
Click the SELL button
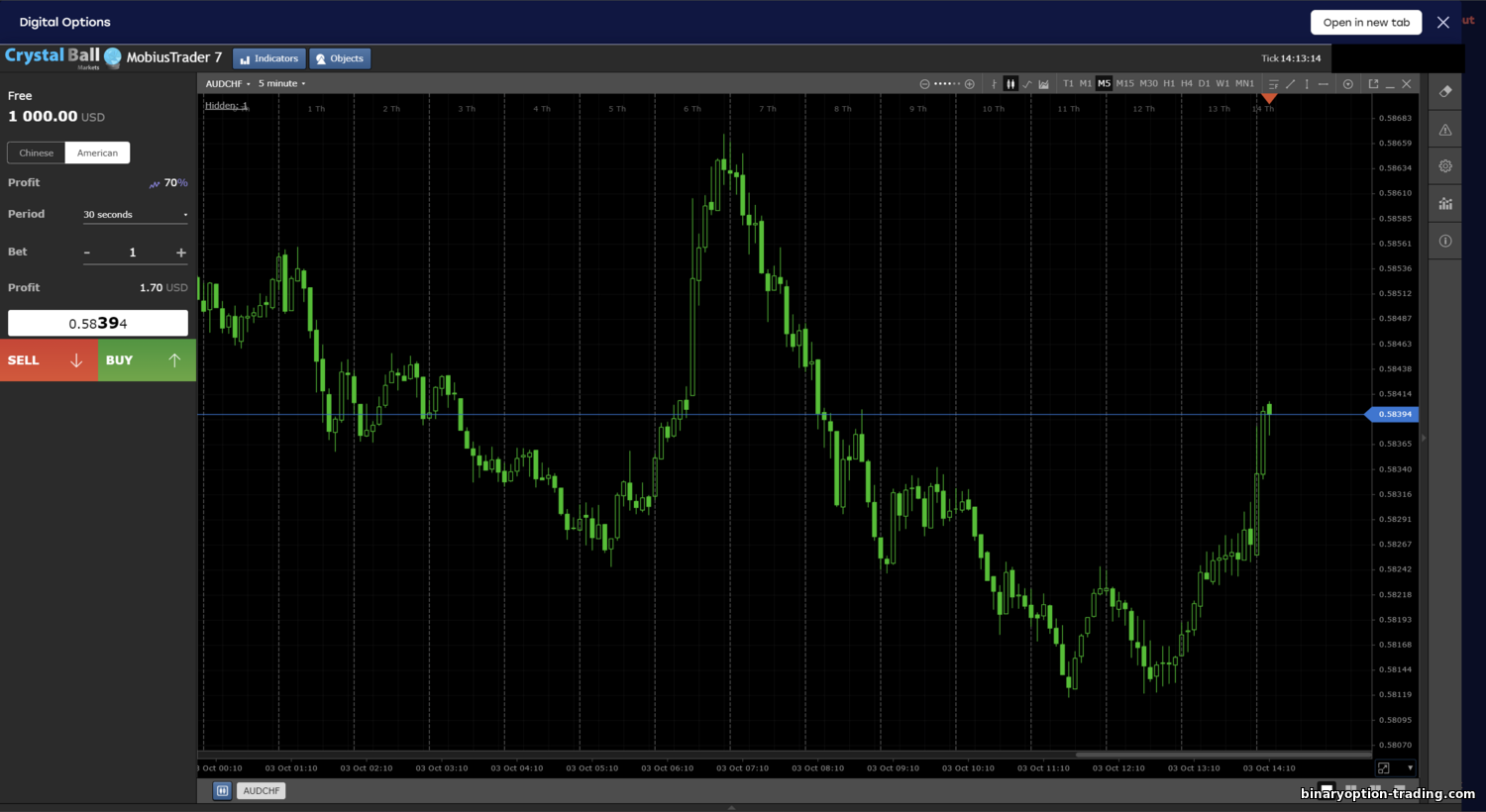coord(49,360)
